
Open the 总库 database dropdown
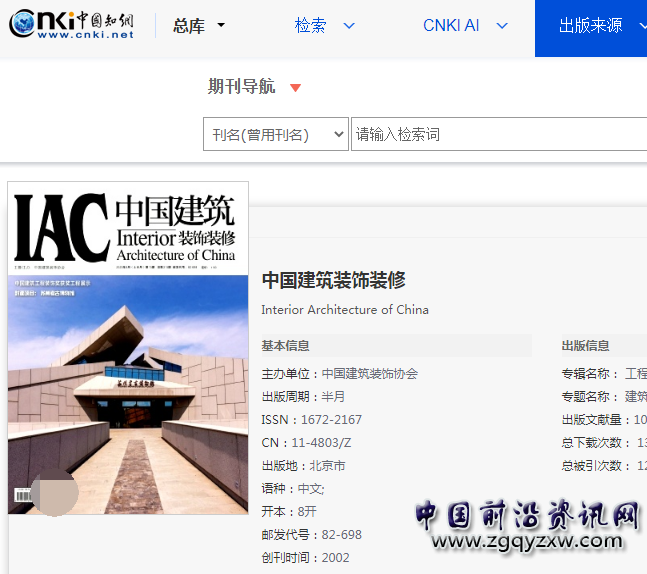click(x=199, y=26)
